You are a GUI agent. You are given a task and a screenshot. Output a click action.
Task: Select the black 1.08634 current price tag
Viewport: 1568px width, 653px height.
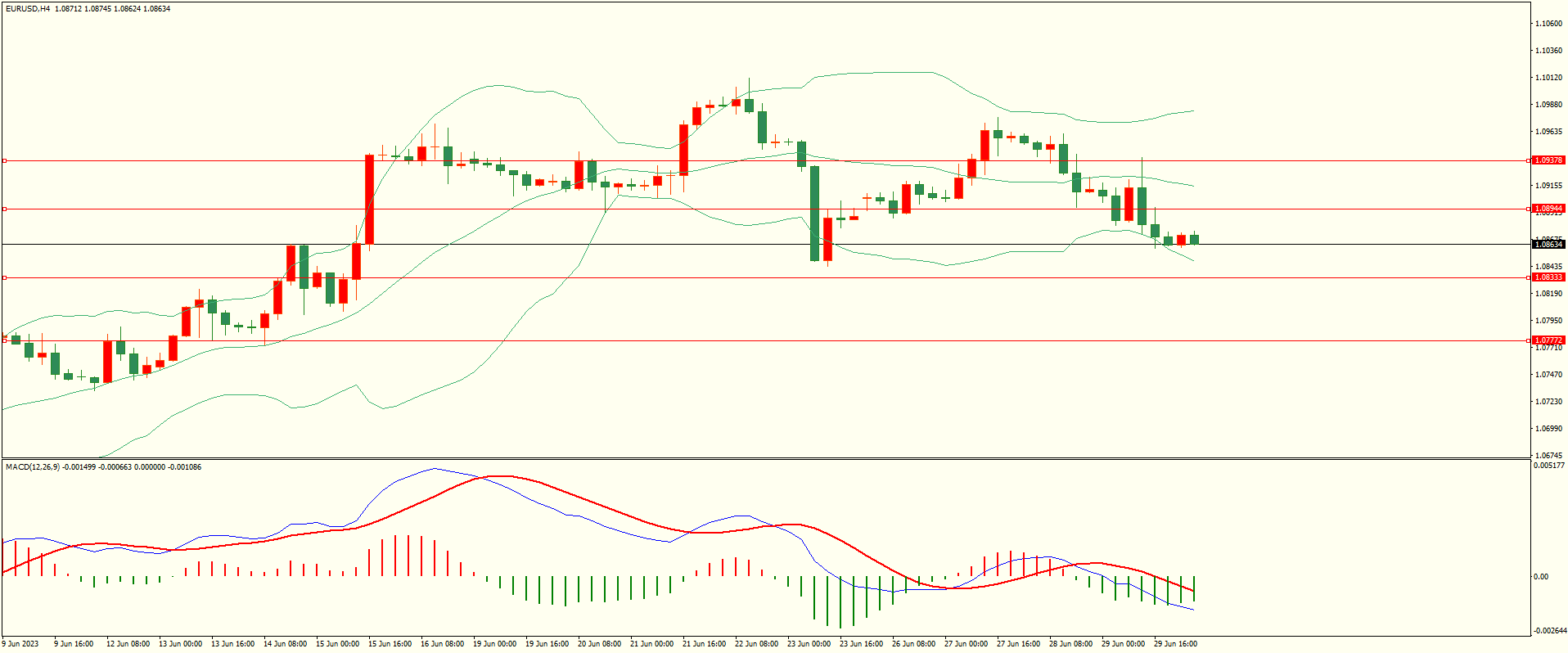point(1548,245)
